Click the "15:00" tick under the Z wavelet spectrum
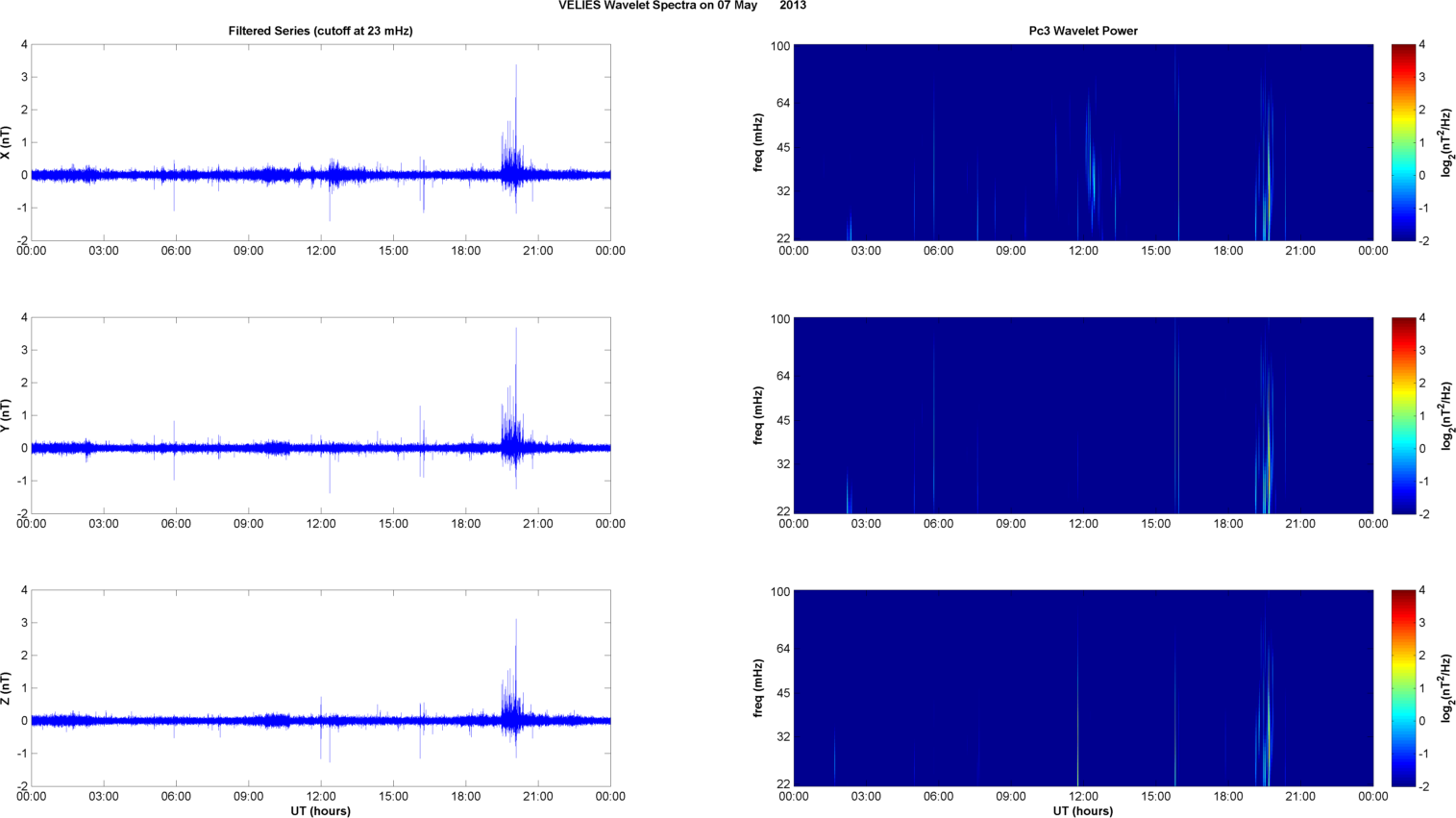Image resolution: width=1456 pixels, height=818 pixels. [1156, 796]
